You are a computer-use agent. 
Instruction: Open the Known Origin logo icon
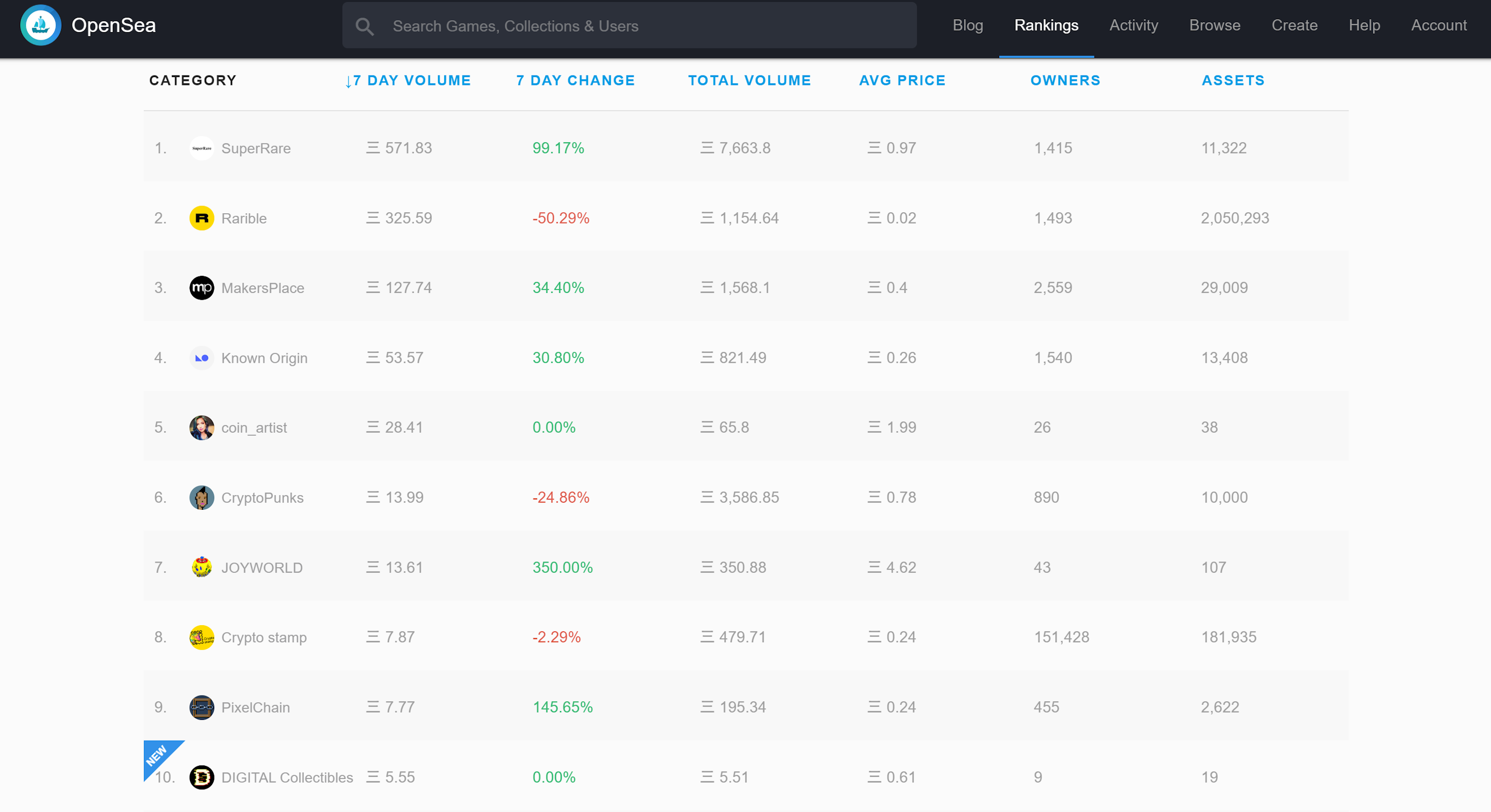(x=201, y=358)
